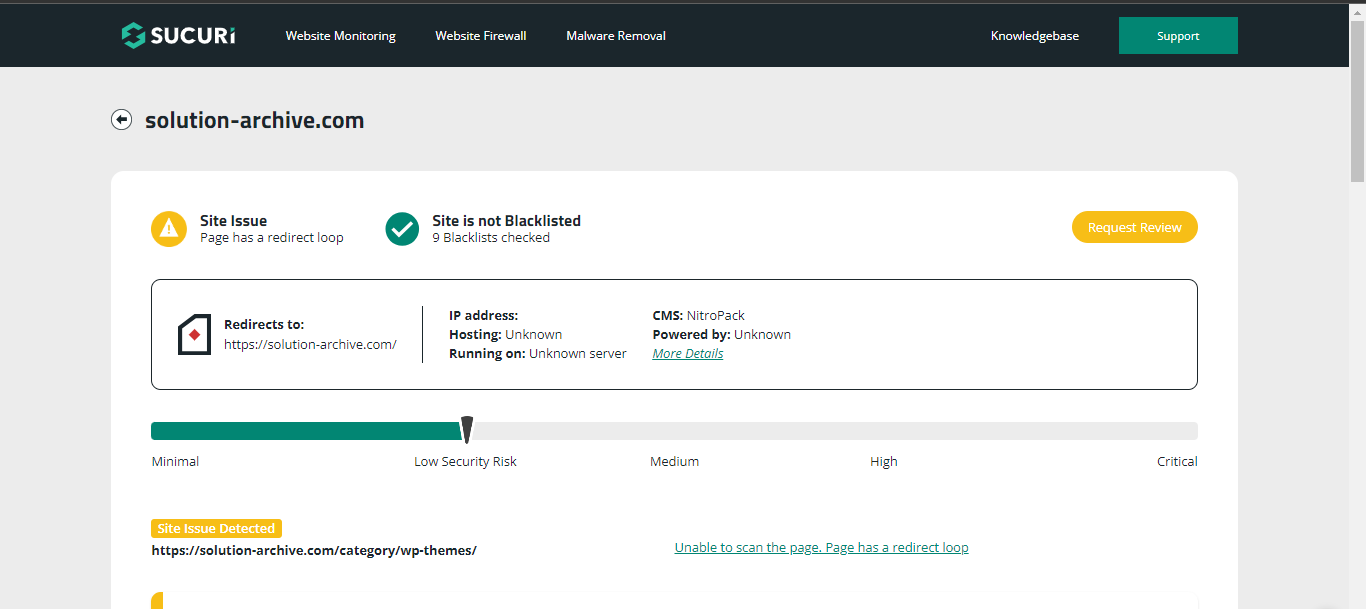Click the 'Critical' risk label

click(1177, 461)
